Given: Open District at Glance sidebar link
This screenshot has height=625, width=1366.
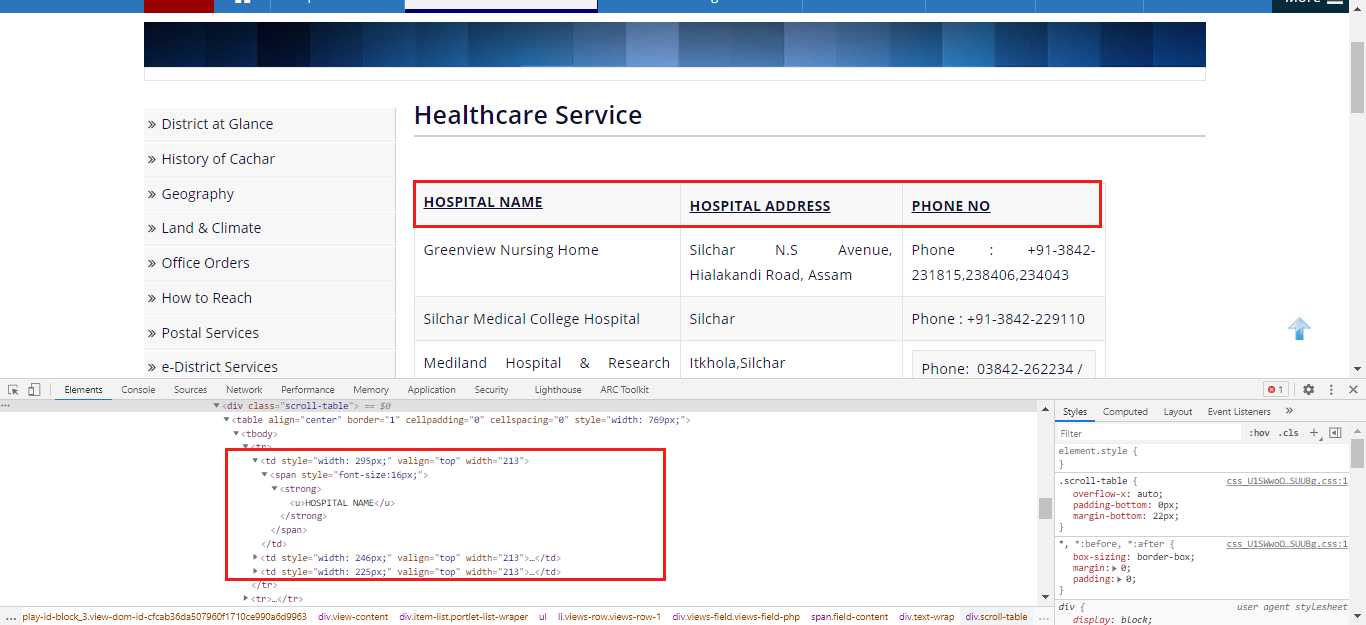Looking at the screenshot, I should 217,124.
